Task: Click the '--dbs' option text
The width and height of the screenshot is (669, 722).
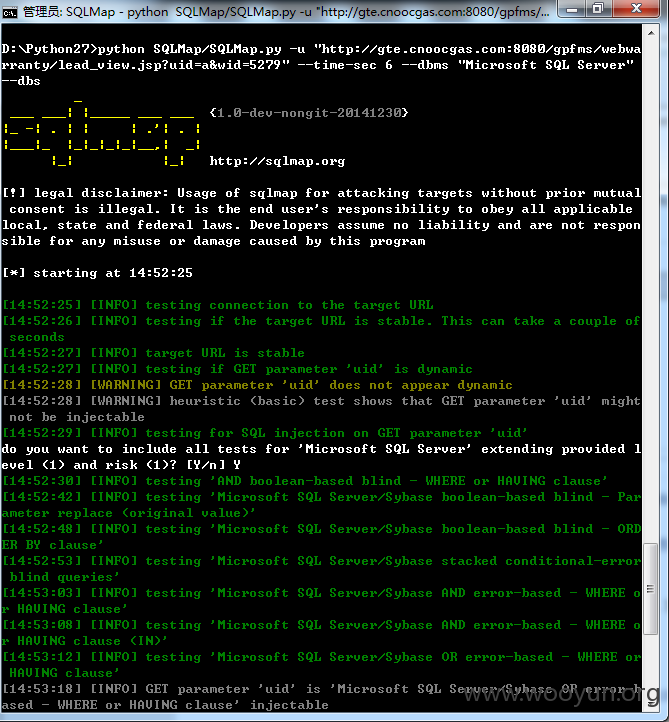Action: point(21,81)
